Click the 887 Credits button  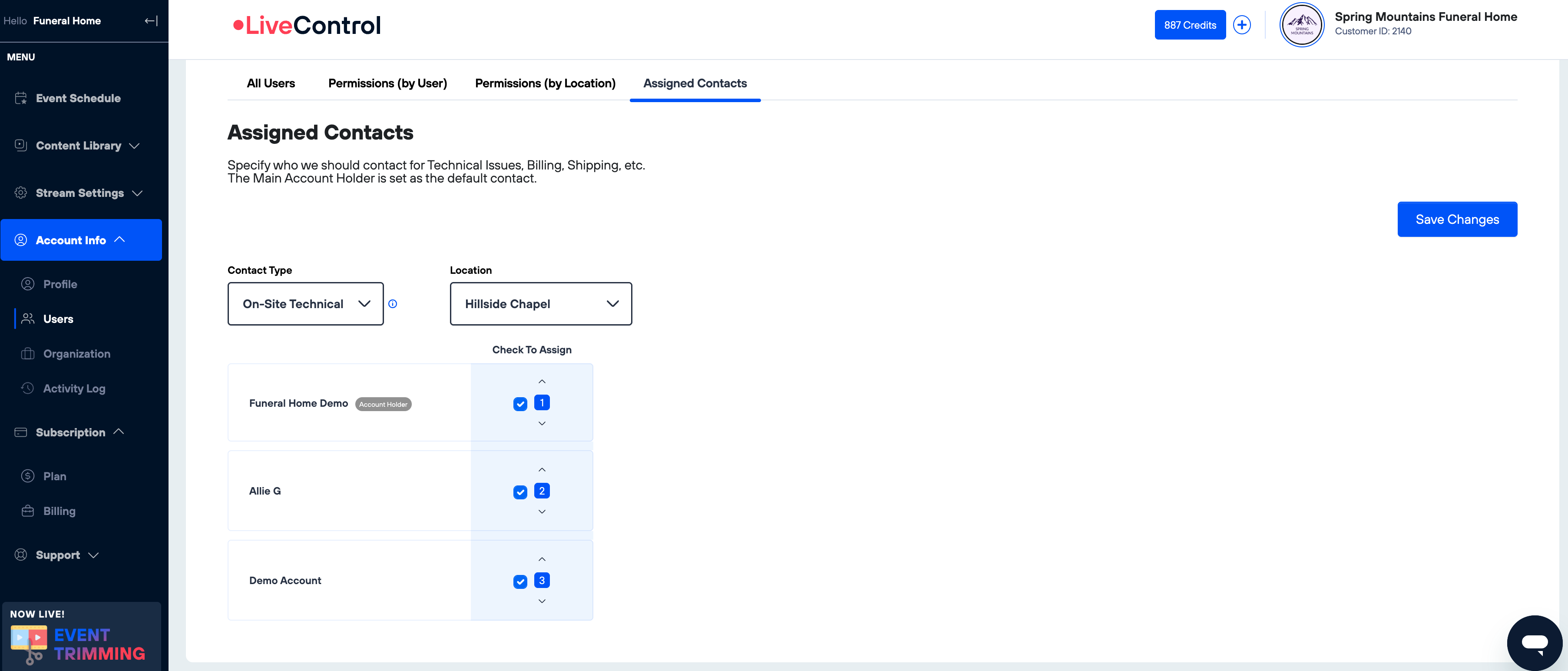(x=1189, y=24)
